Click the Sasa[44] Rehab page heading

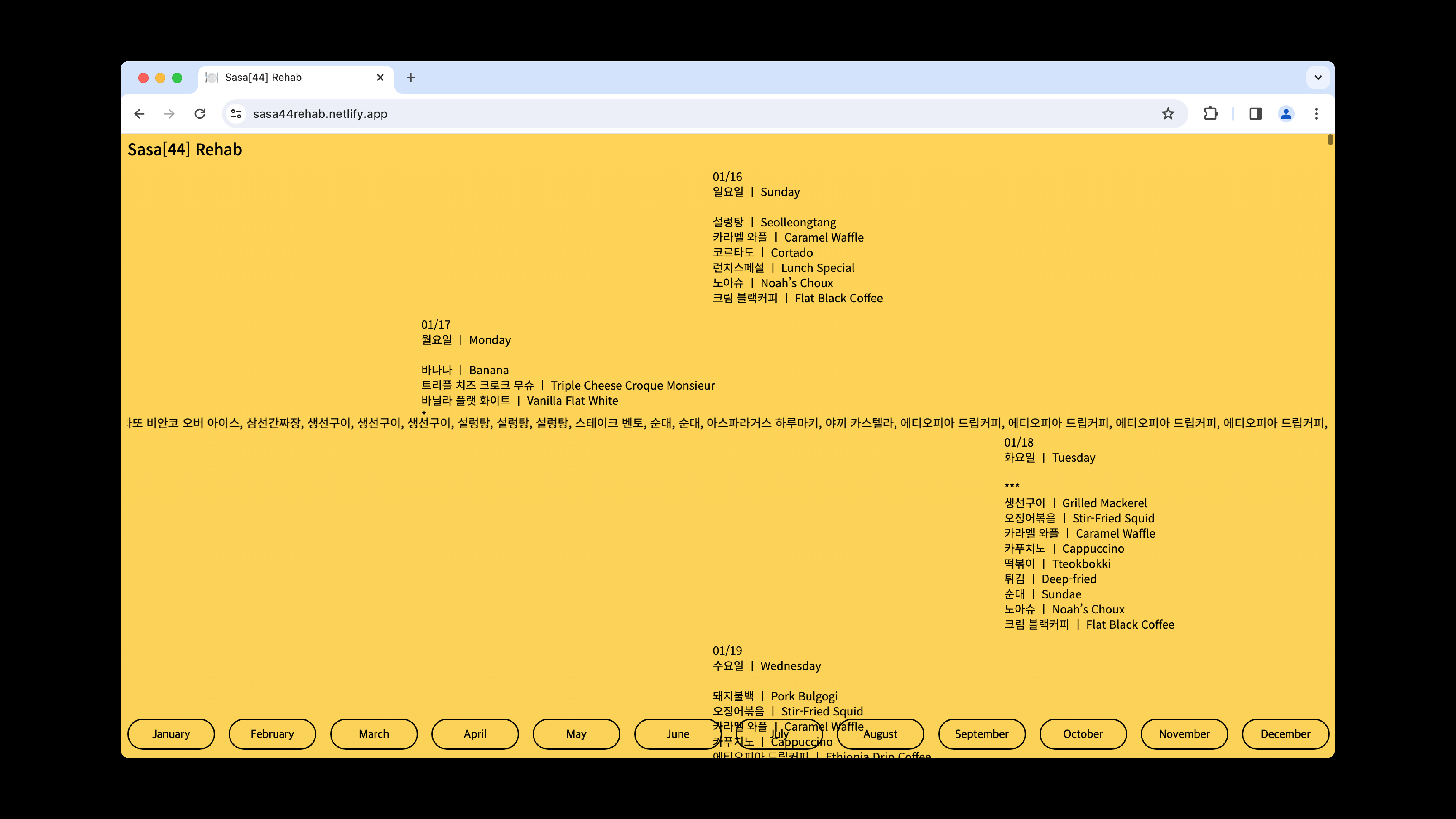(x=185, y=149)
